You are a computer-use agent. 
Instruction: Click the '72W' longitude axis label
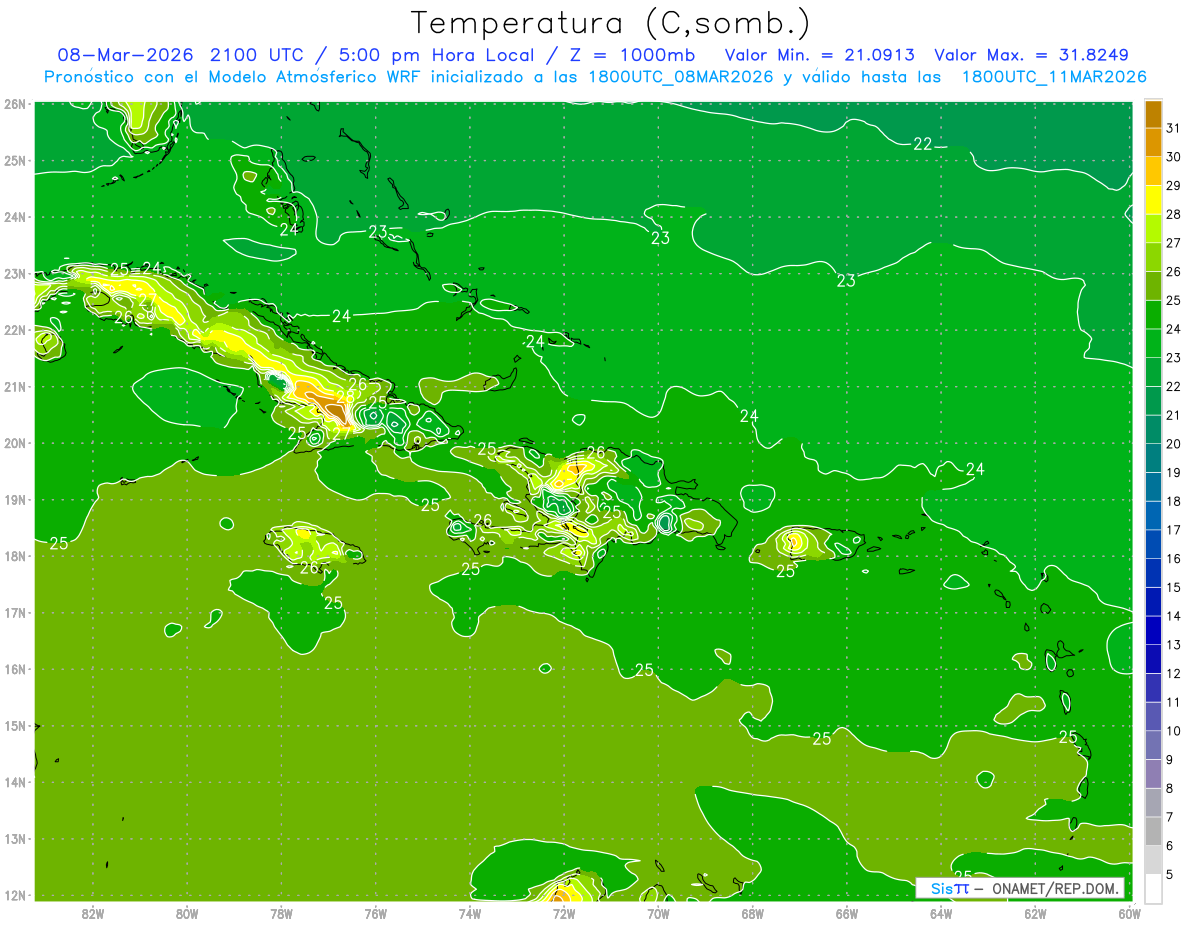tap(563, 913)
